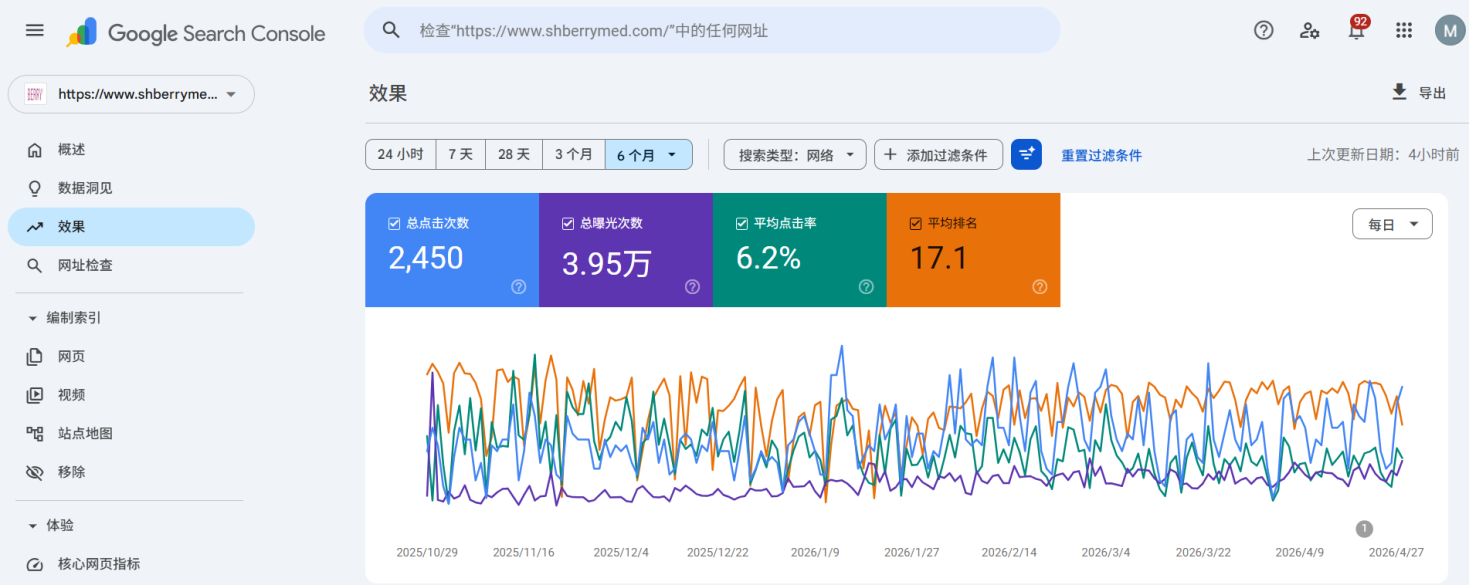
Task: Click the chart annotation marker 1
Action: [1364, 529]
